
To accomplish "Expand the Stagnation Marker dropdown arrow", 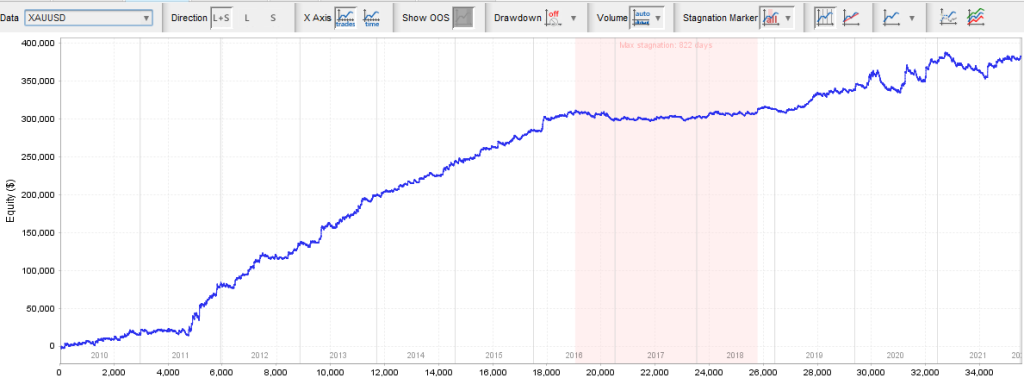I will tap(789, 18).
